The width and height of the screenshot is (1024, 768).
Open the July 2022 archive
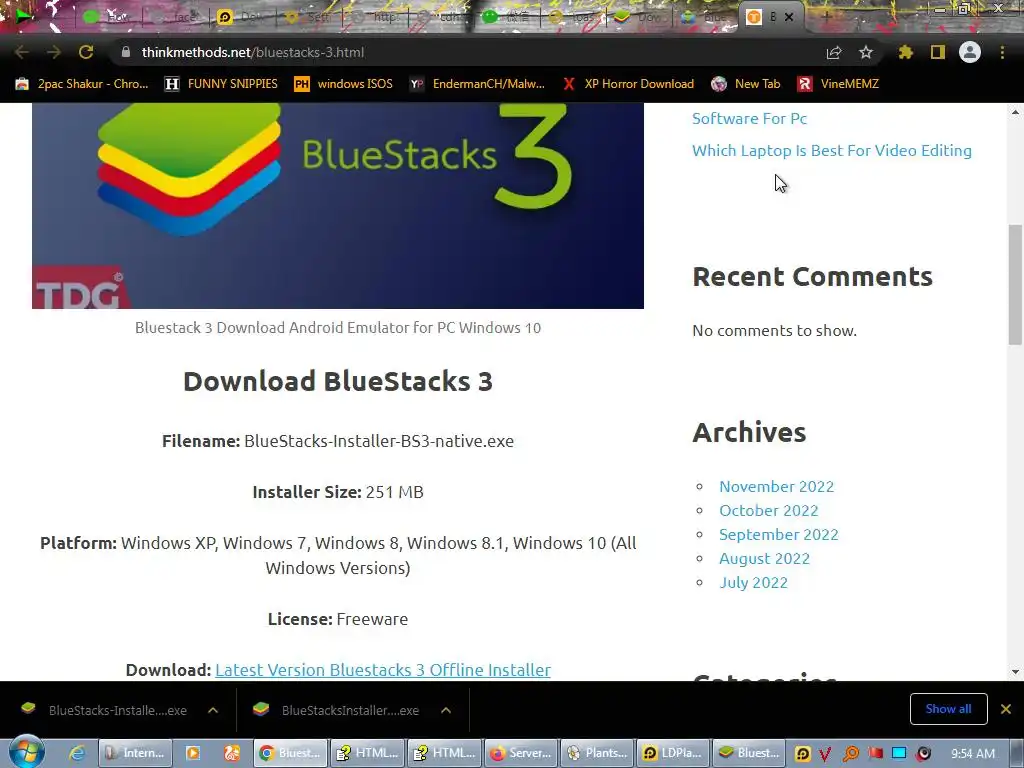point(753,583)
